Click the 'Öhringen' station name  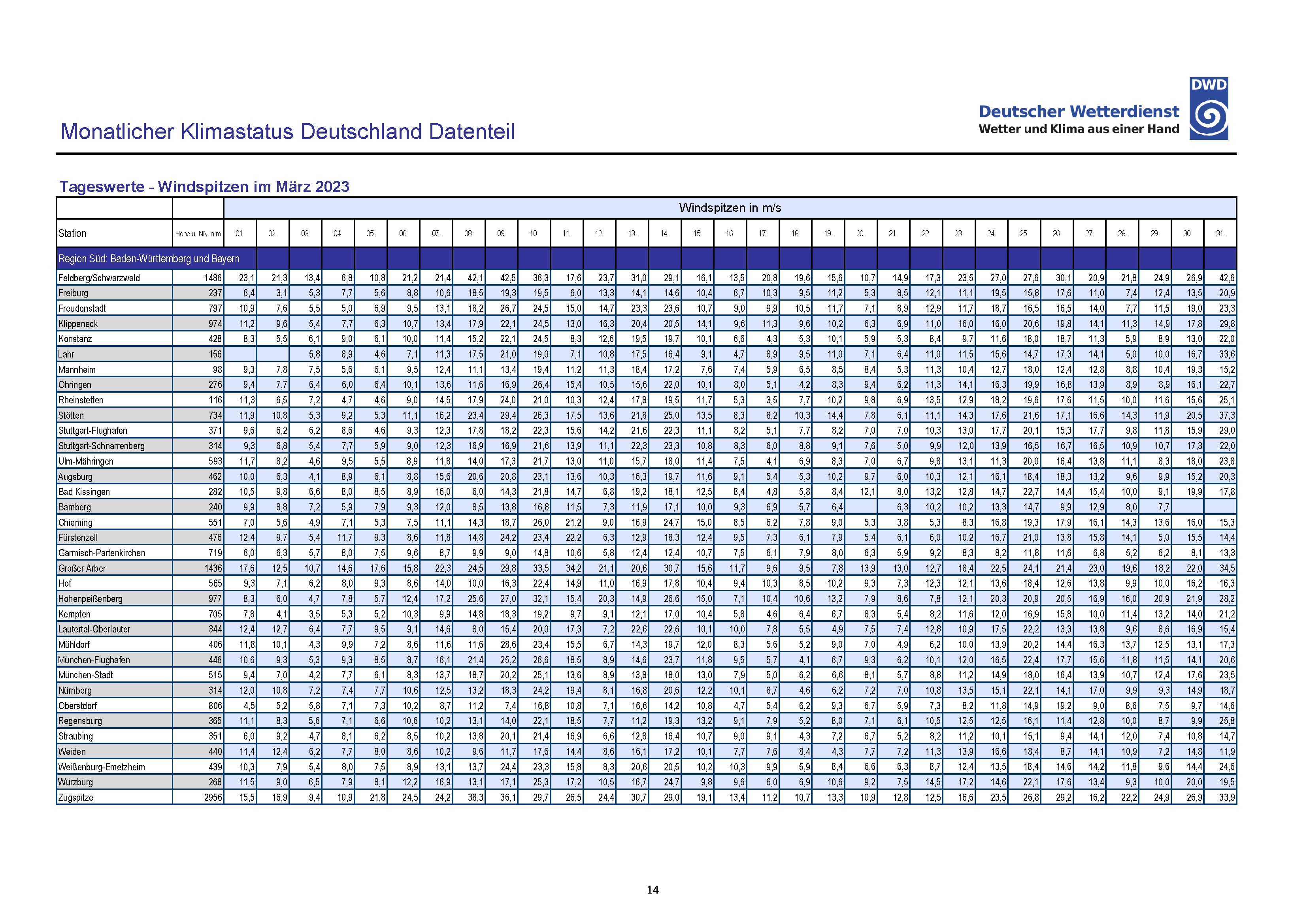click(x=75, y=385)
